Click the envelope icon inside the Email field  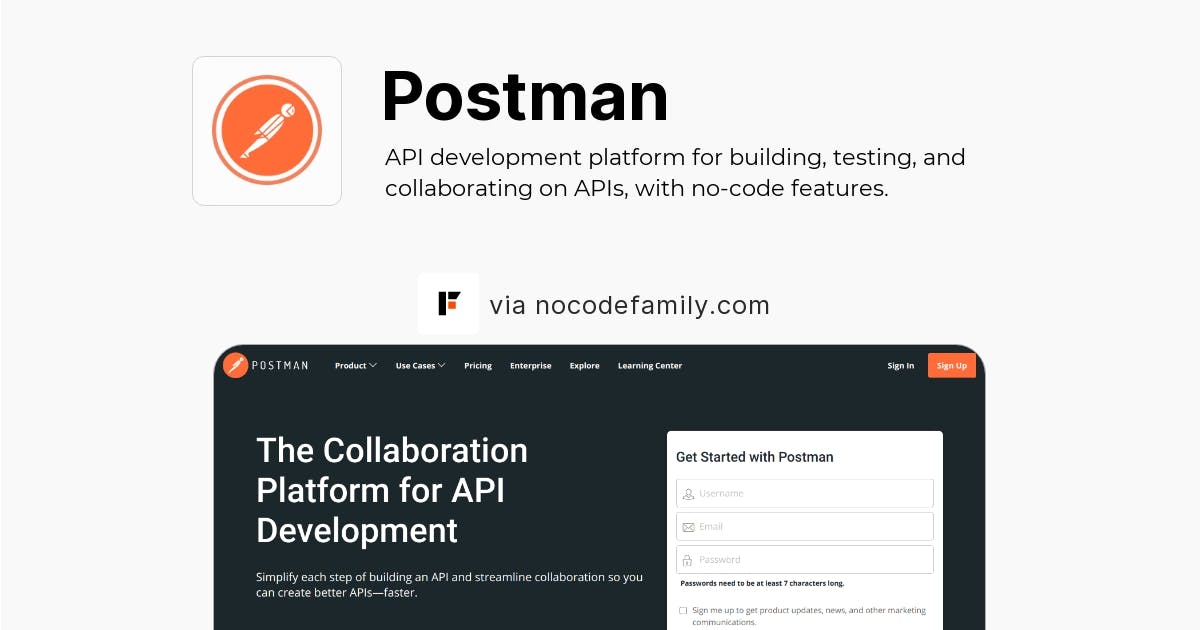[688, 526]
